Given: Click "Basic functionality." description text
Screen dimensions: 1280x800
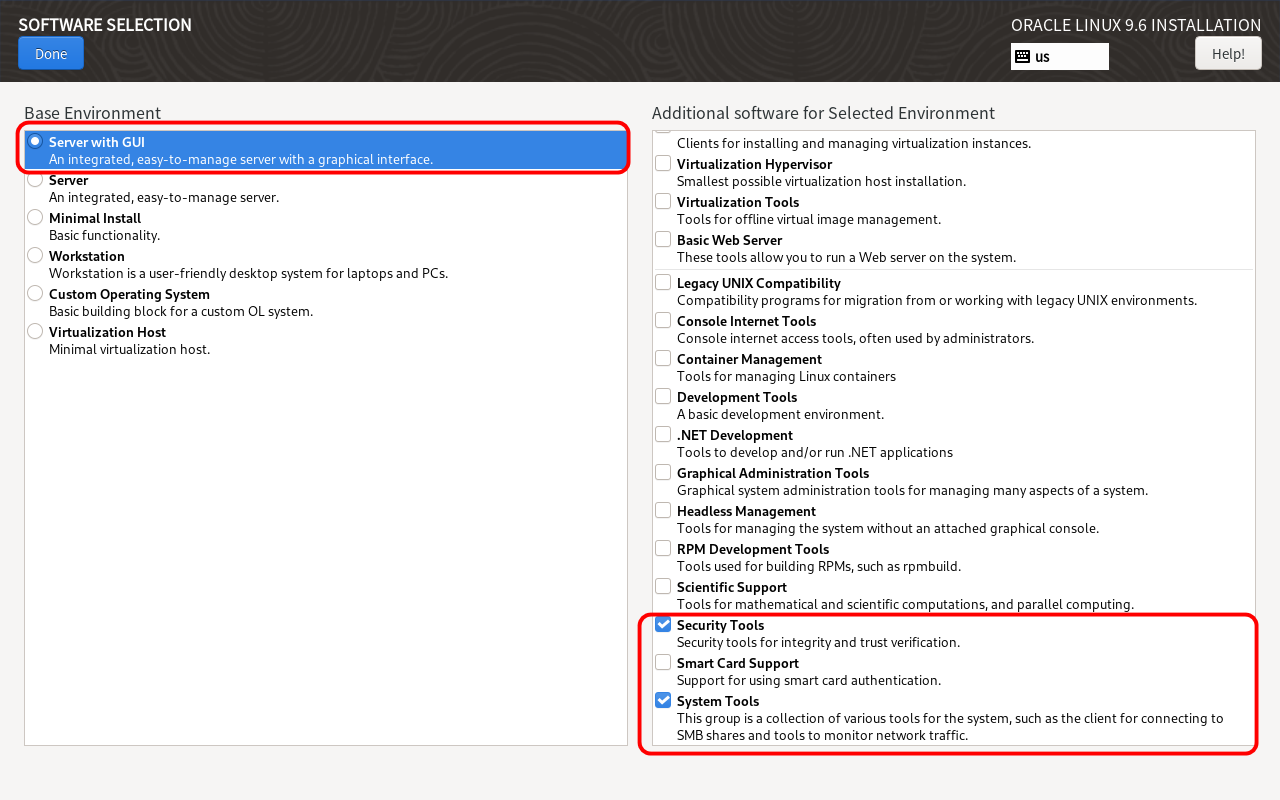Looking at the screenshot, I should tap(104, 235).
